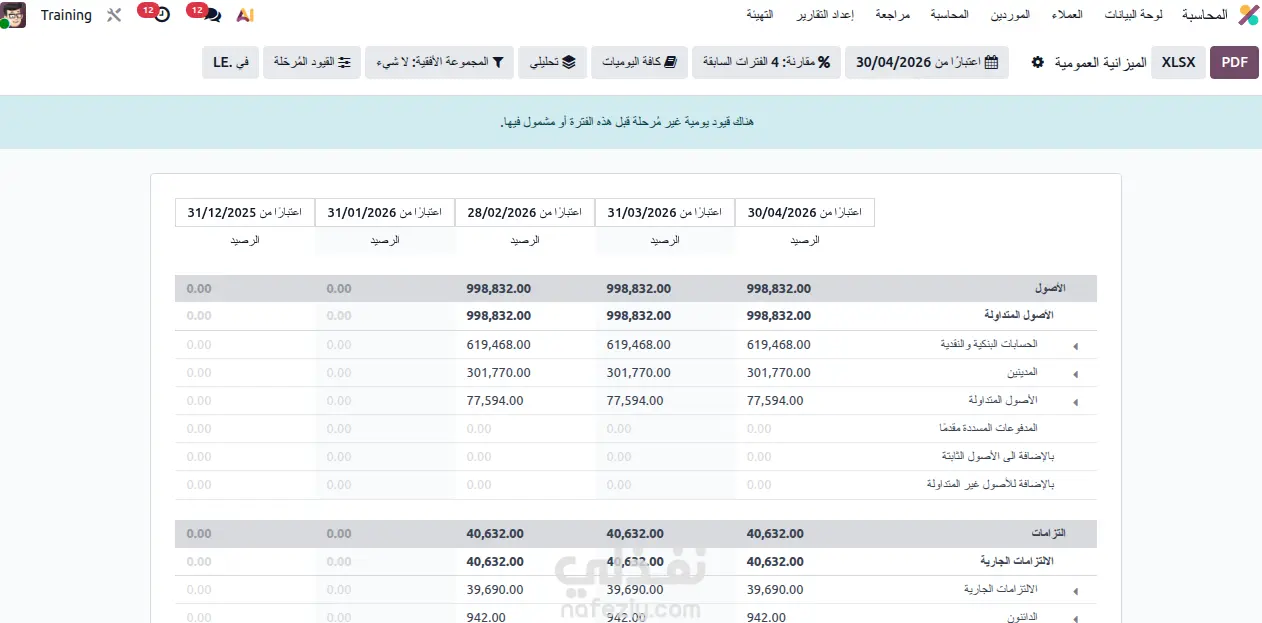Open the في .LE rounding filter
This screenshot has width=1262, height=623.
230,62
